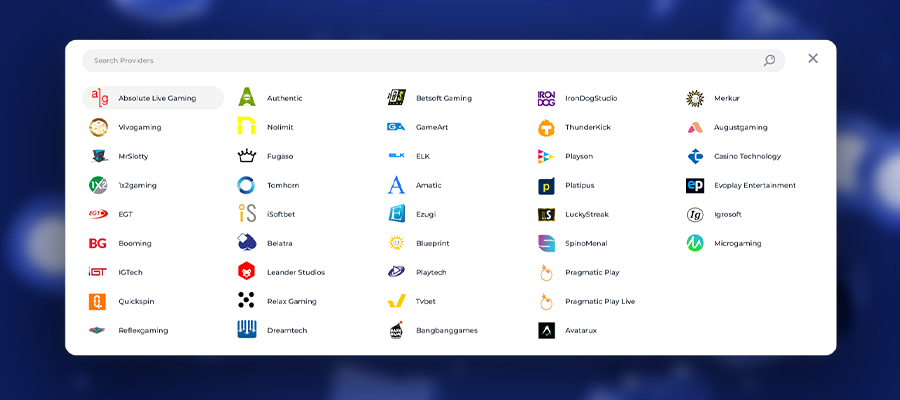Choose Belatra provider name
Viewport: 900px width, 400px height.
(x=280, y=243)
